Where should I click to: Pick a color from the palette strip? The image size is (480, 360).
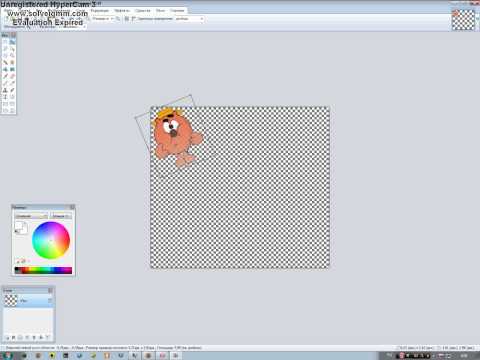click(43, 270)
